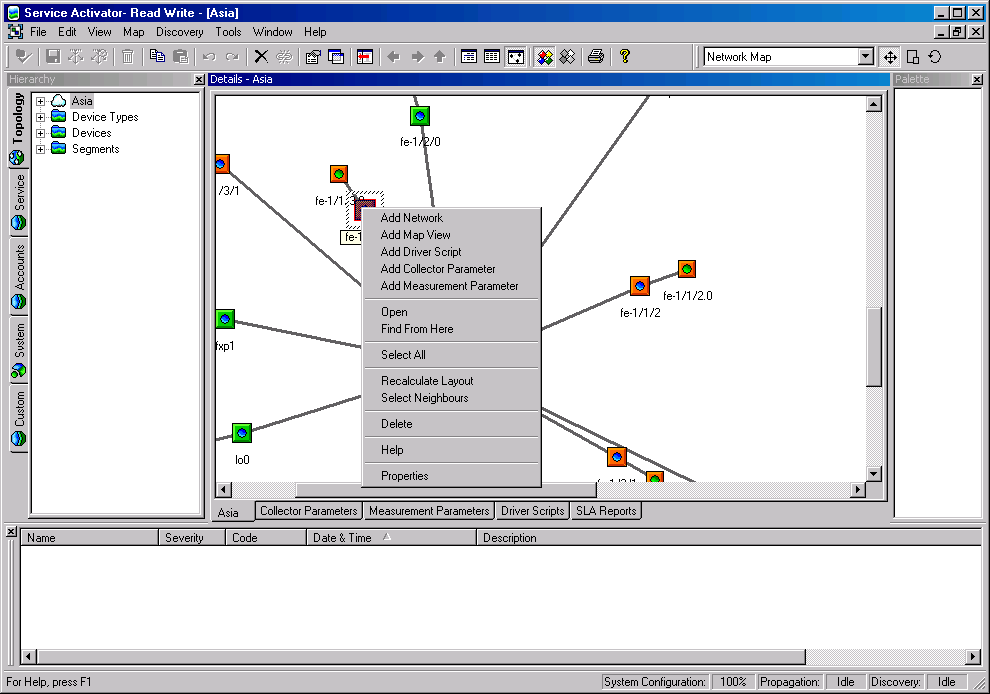Click the commit transaction checkmark toolbar icon
This screenshot has width=990, height=694.
(x=23, y=57)
